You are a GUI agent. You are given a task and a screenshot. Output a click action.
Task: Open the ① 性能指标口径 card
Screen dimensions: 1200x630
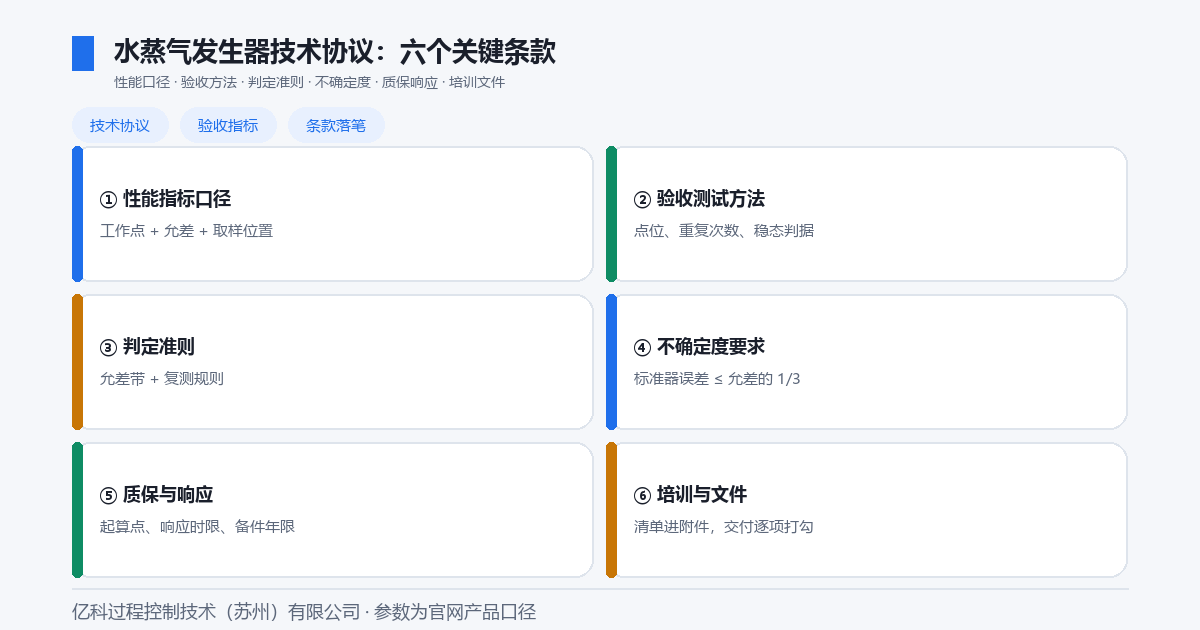(333, 214)
